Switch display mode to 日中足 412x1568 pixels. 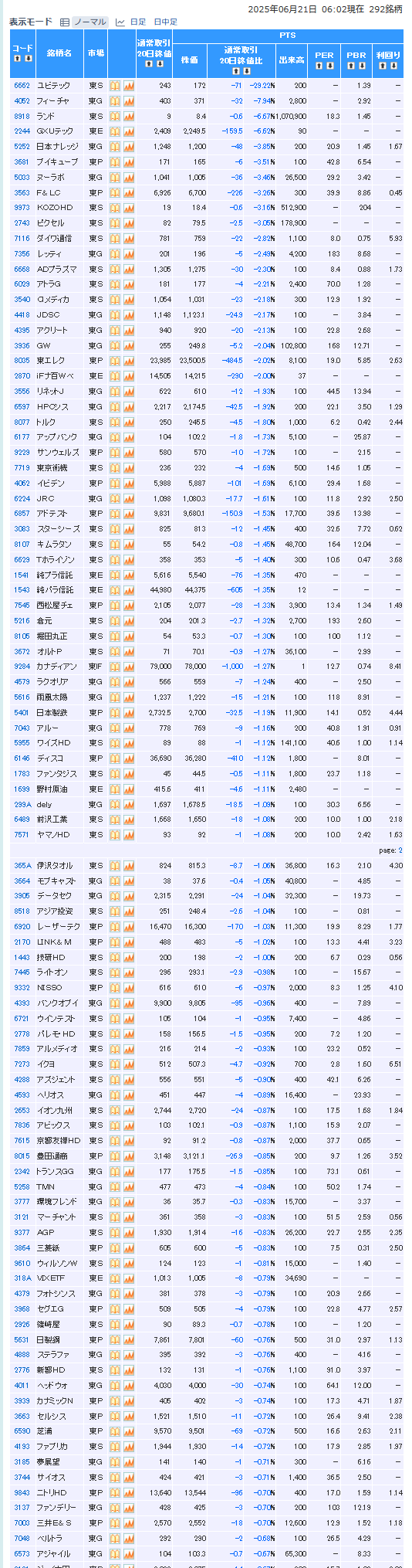click(165, 22)
